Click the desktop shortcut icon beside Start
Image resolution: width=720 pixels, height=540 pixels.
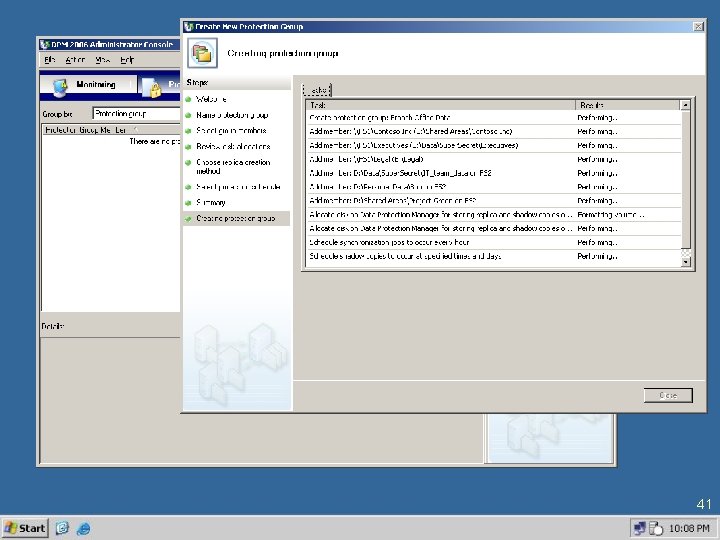(62, 528)
